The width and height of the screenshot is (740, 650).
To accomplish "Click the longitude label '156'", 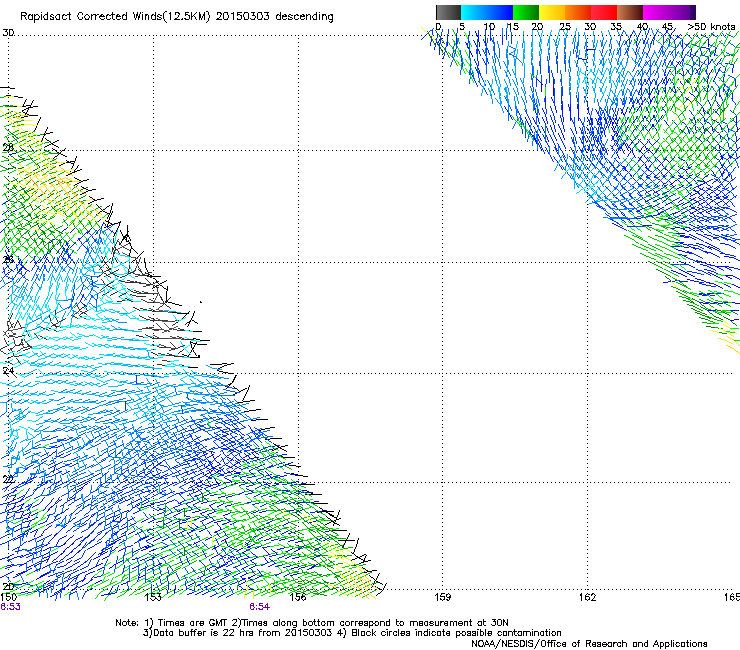I will click(x=298, y=597).
